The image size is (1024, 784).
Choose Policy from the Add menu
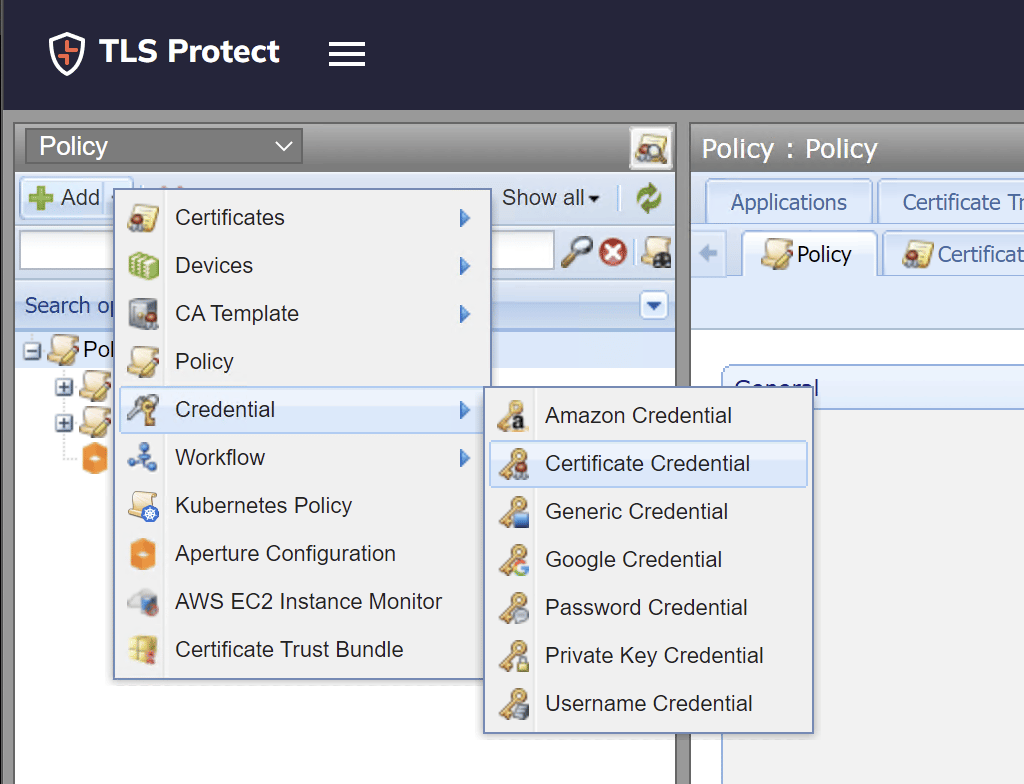pos(302,361)
